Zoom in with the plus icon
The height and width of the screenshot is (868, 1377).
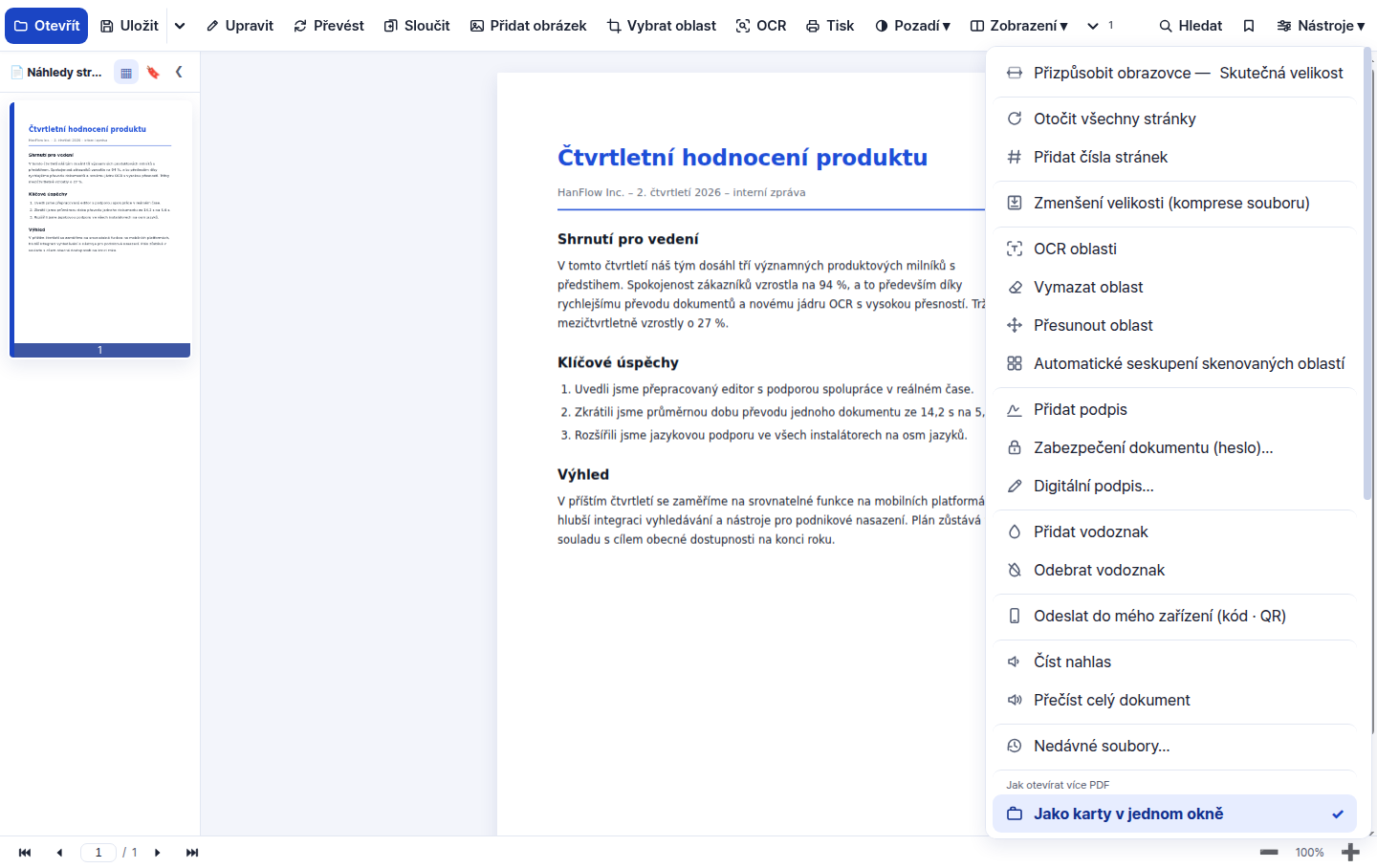1350,852
